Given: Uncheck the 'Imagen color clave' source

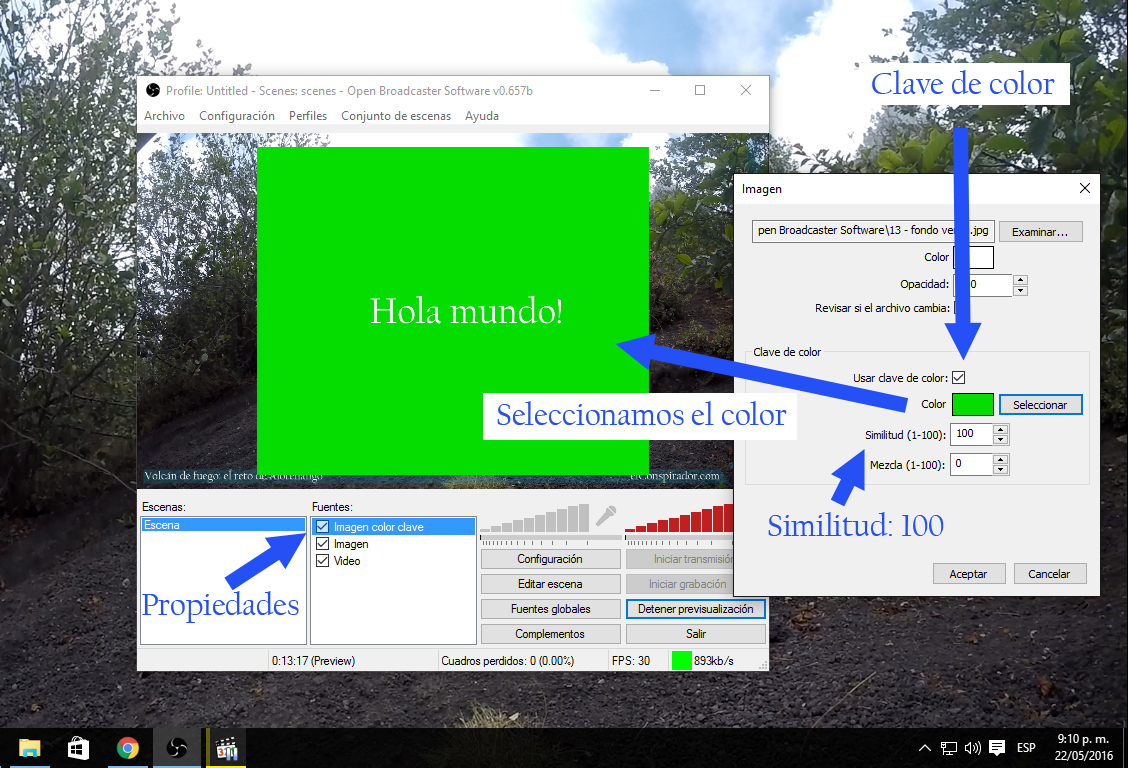Looking at the screenshot, I should pyautogui.click(x=322, y=527).
